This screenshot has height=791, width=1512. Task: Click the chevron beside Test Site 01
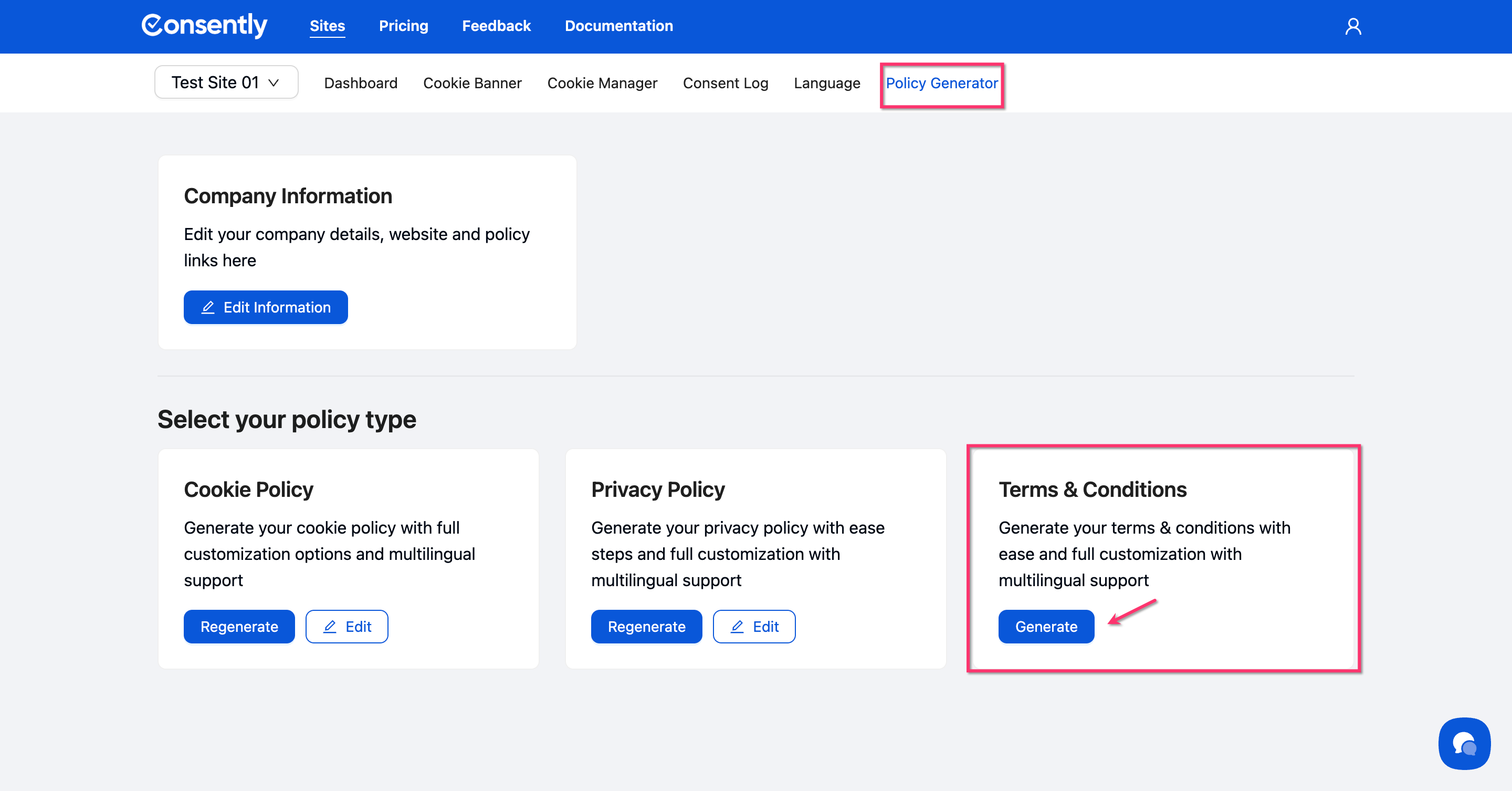(x=274, y=83)
